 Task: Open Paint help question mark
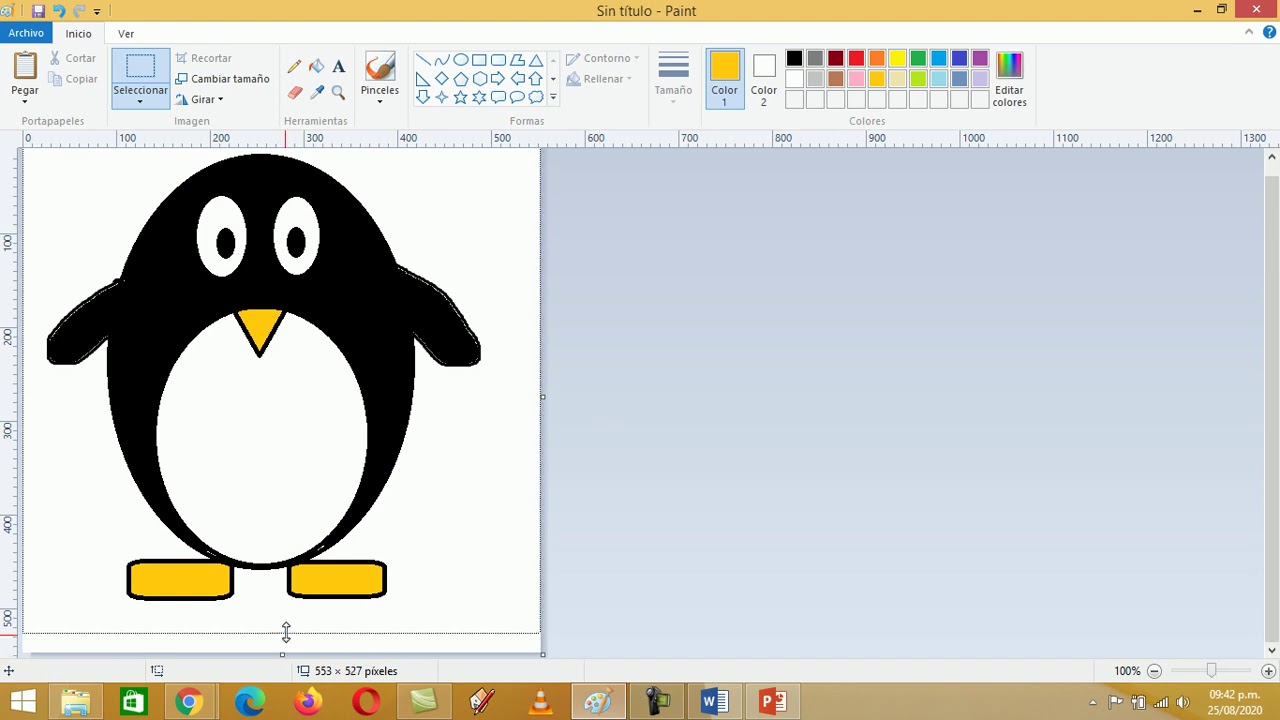pos(1270,33)
